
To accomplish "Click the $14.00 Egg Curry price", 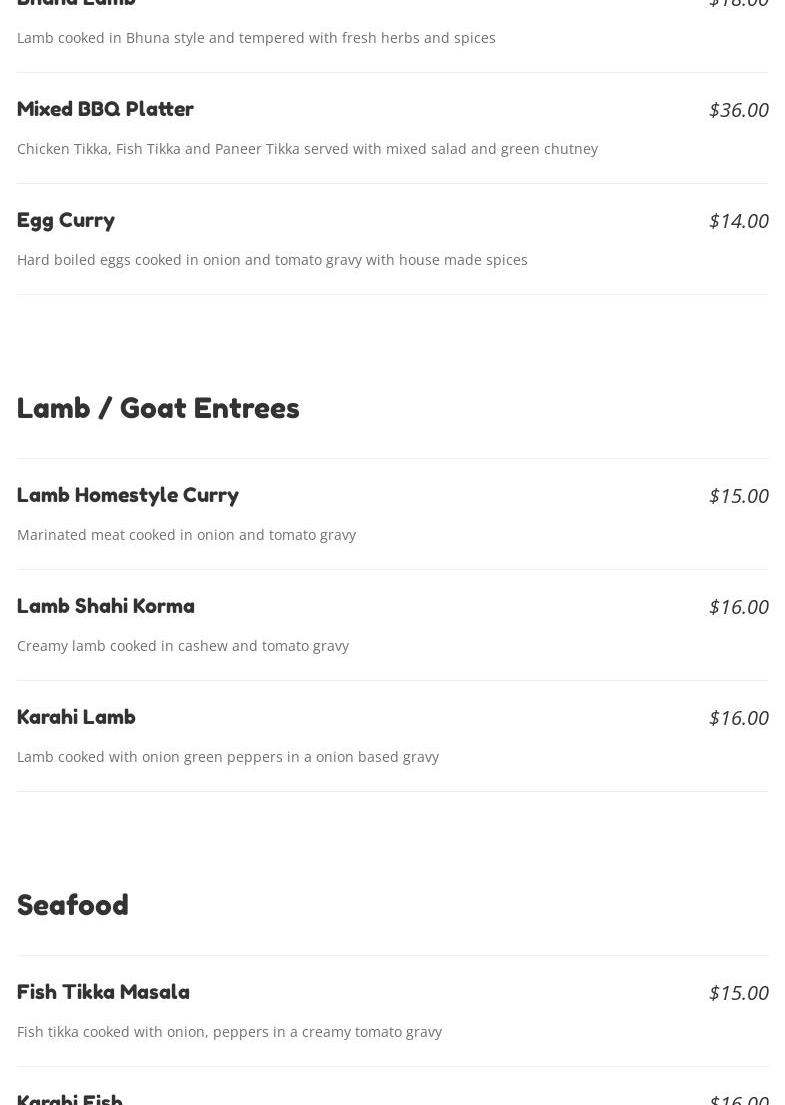I will point(738,220).
